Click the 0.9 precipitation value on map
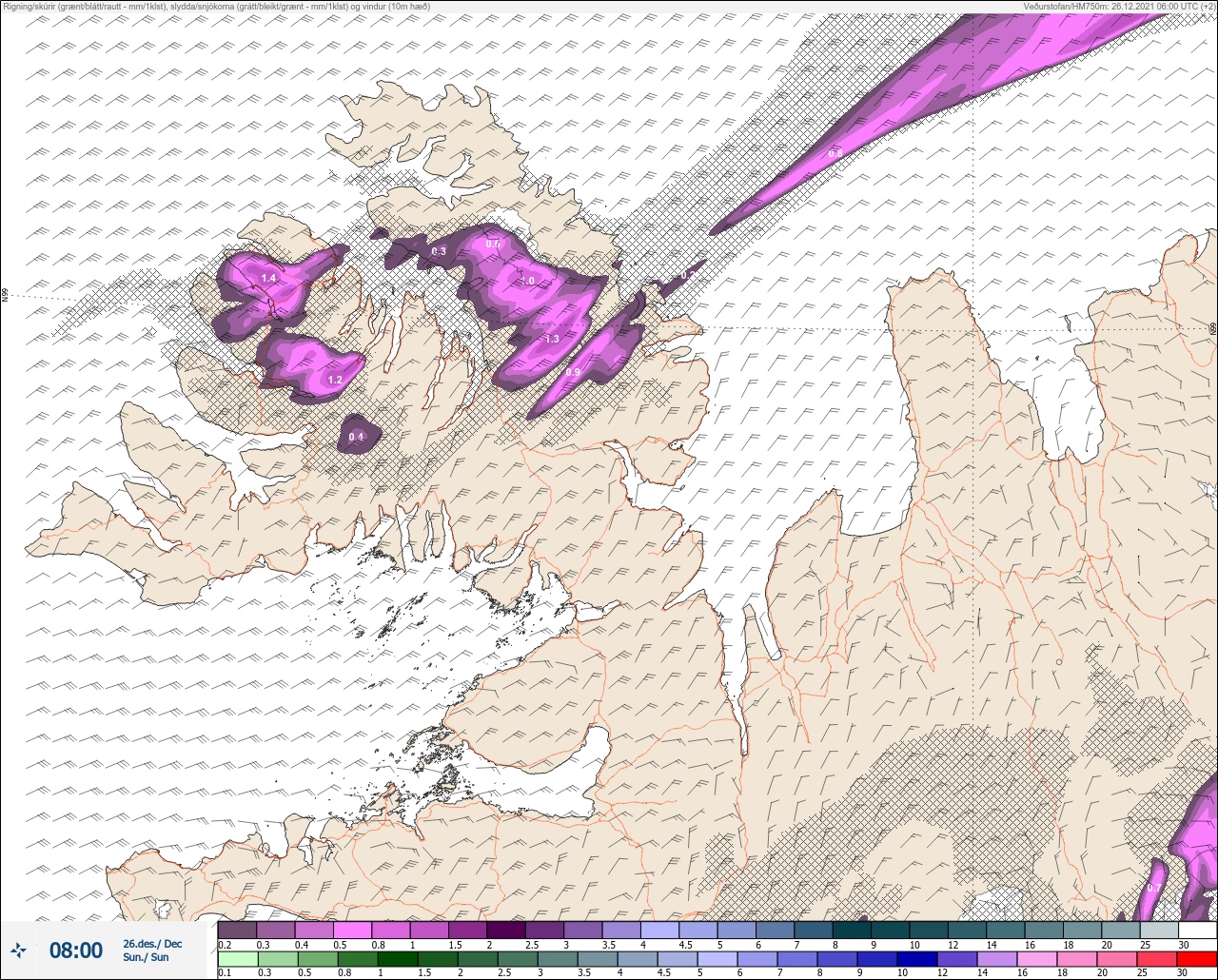The width and height of the screenshot is (1218, 980). click(x=573, y=372)
